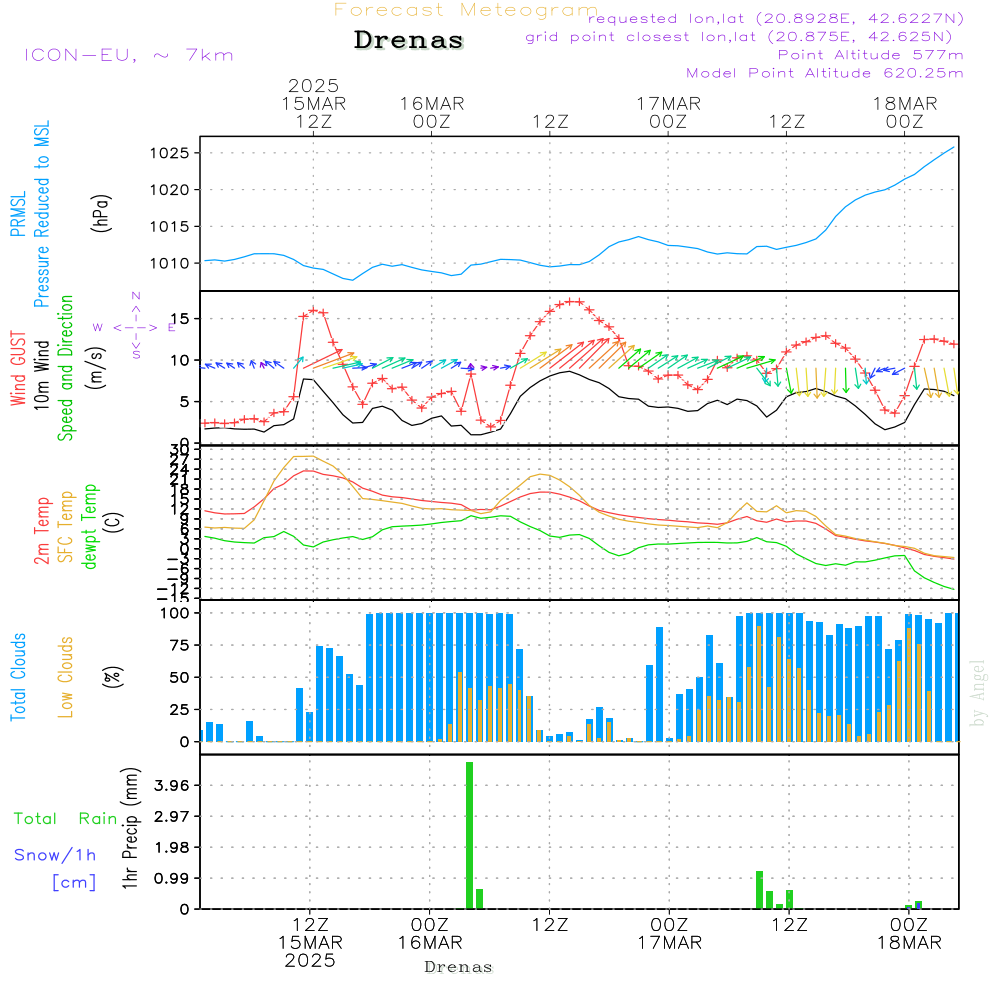Click the '(C)' temperature unit label
This screenshot has width=1000, height=1000.
click(113, 522)
